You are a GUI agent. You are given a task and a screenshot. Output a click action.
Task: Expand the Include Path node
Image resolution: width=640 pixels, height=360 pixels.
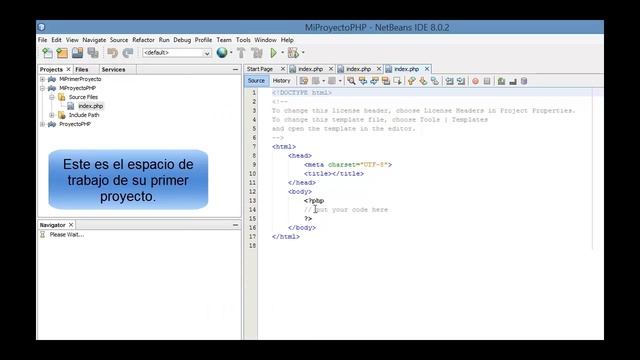(52, 115)
